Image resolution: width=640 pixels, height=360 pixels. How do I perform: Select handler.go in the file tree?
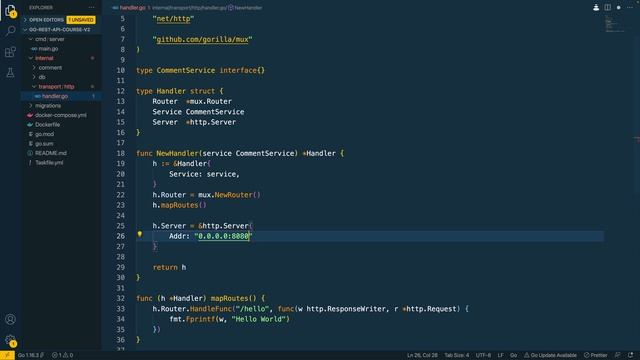(55, 96)
